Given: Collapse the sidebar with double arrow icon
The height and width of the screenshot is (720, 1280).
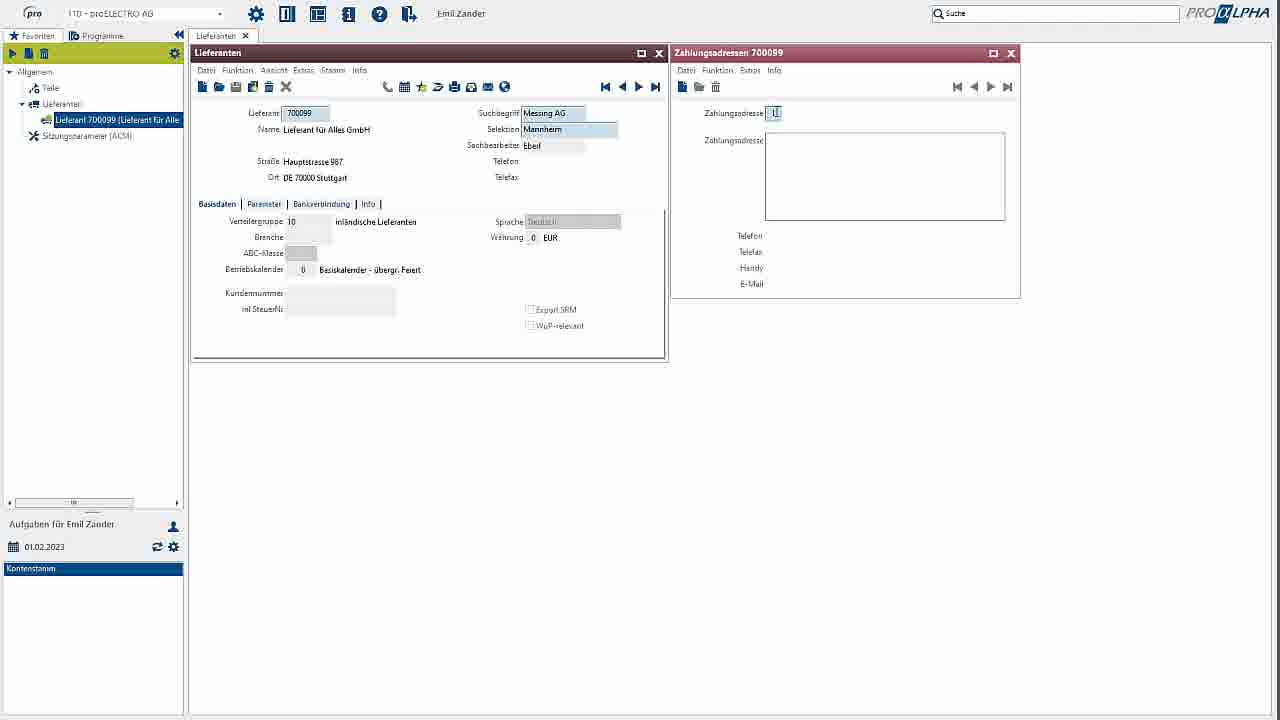Looking at the screenshot, I should 179,35.
